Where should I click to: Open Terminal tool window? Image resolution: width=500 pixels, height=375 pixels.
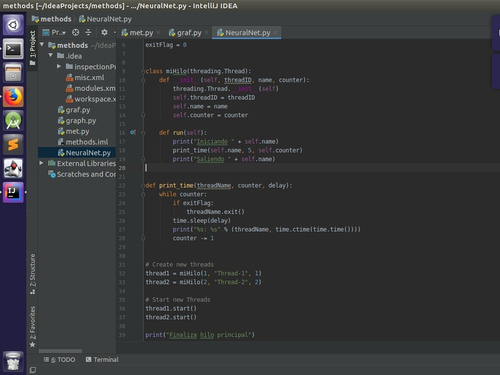pyautogui.click(x=102, y=360)
